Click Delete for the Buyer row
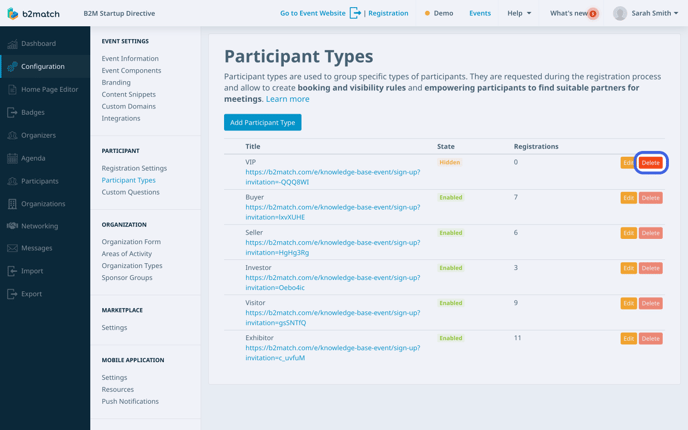Image resolution: width=688 pixels, height=430 pixels. click(650, 198)
